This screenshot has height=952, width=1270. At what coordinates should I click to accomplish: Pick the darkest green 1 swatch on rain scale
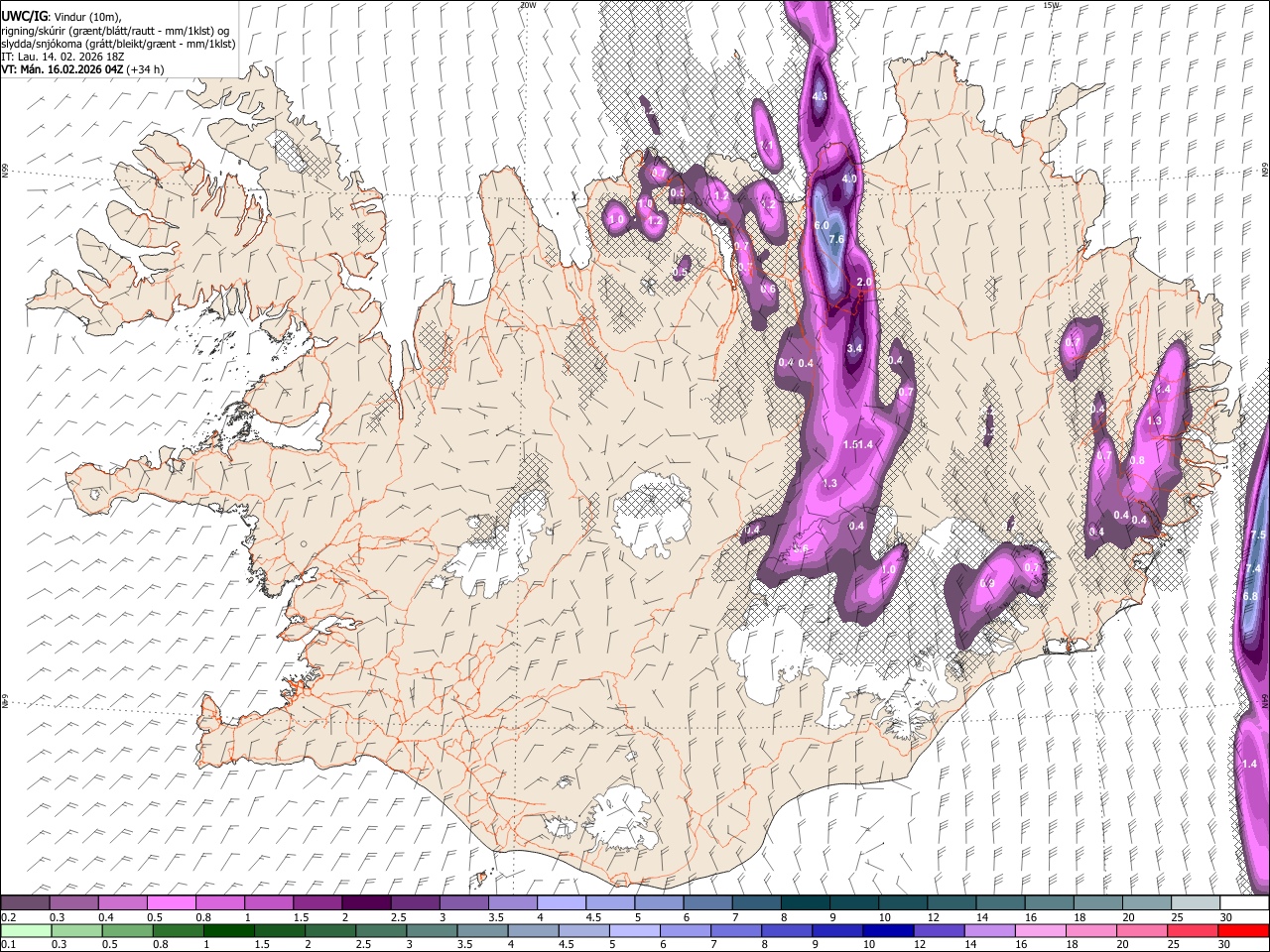coord(228,930)
